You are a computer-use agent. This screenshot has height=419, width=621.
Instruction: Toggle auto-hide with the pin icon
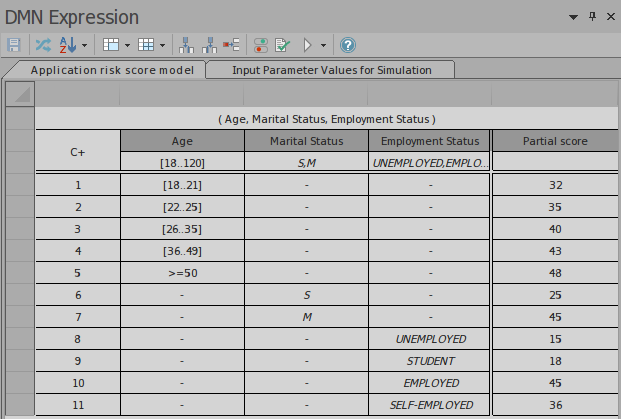click(x=592, y=17)
